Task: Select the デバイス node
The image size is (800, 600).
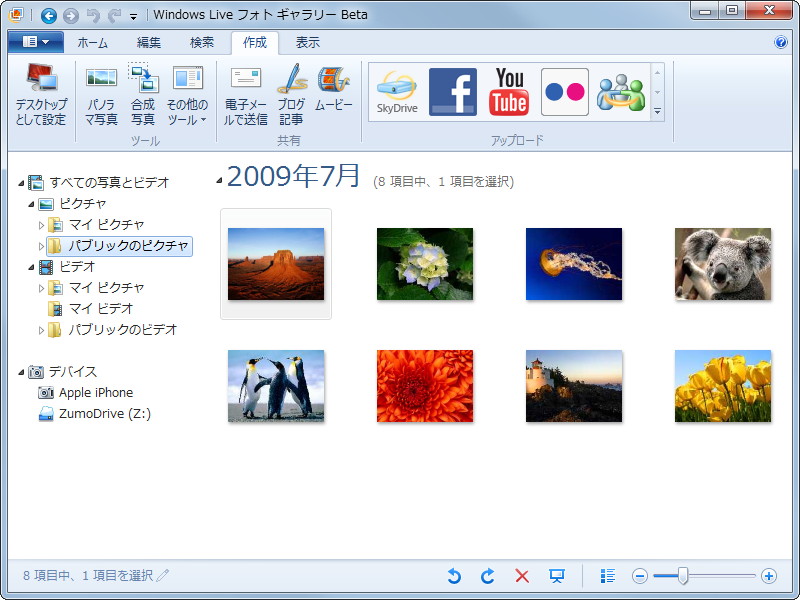Action: pos(62,371)
